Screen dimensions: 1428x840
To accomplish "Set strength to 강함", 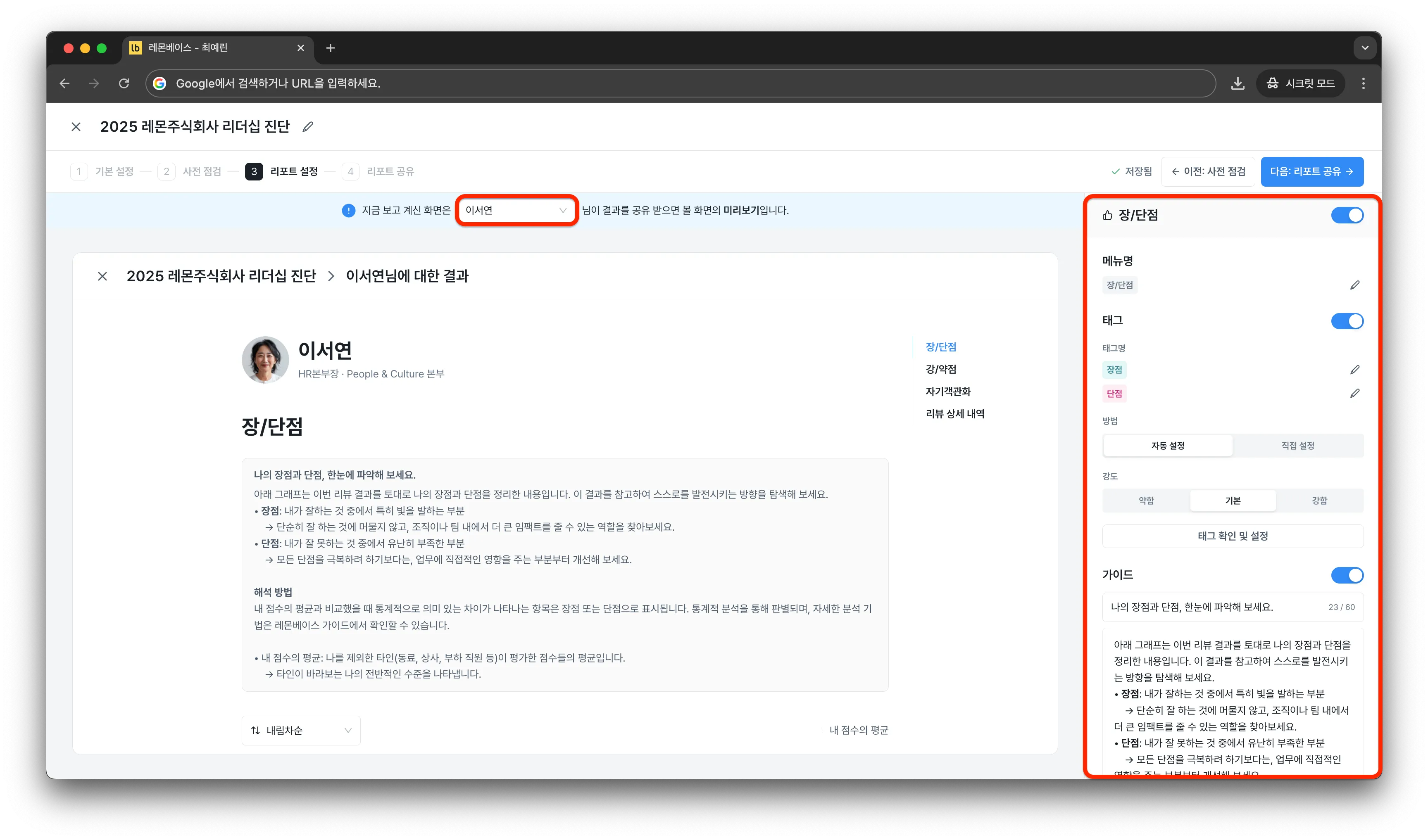I will pos(1319,501).
